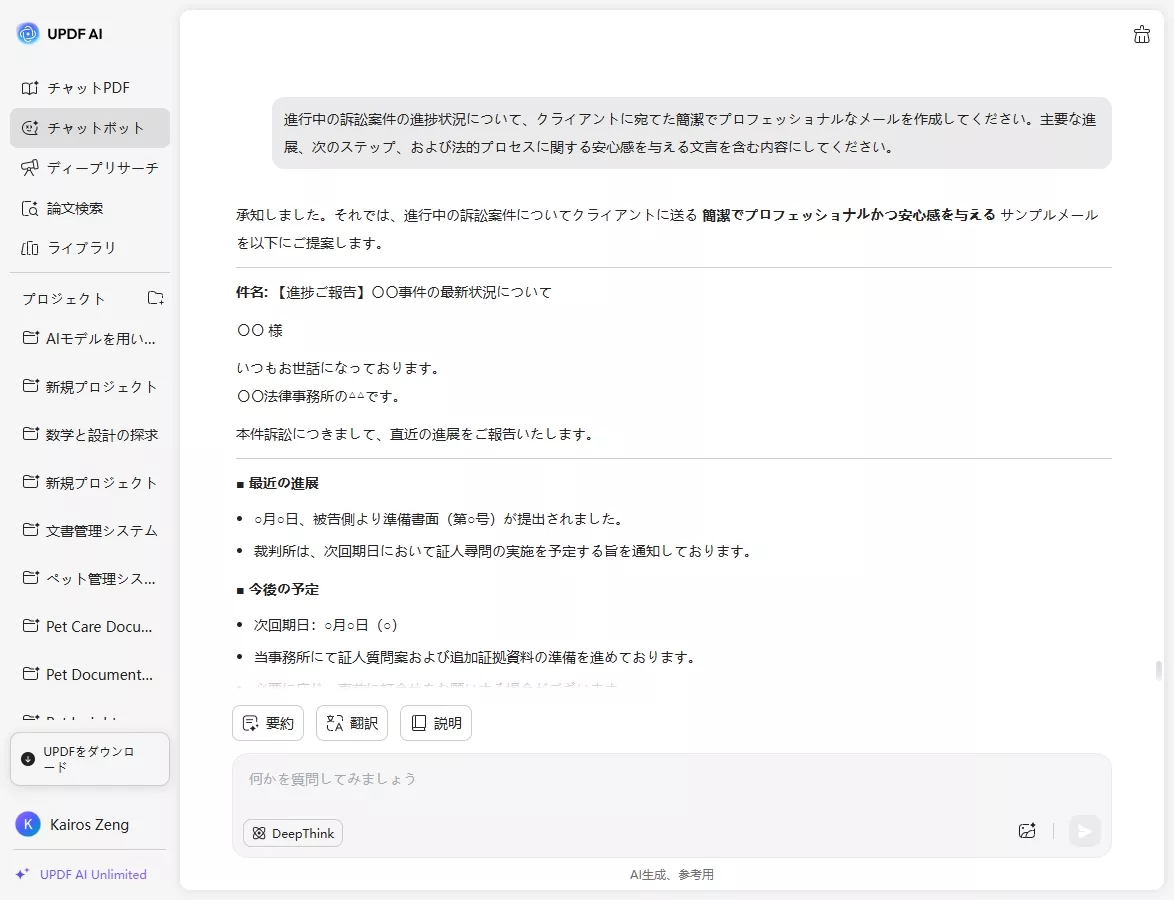Select the 翻訳 action tab

point(351,722)
